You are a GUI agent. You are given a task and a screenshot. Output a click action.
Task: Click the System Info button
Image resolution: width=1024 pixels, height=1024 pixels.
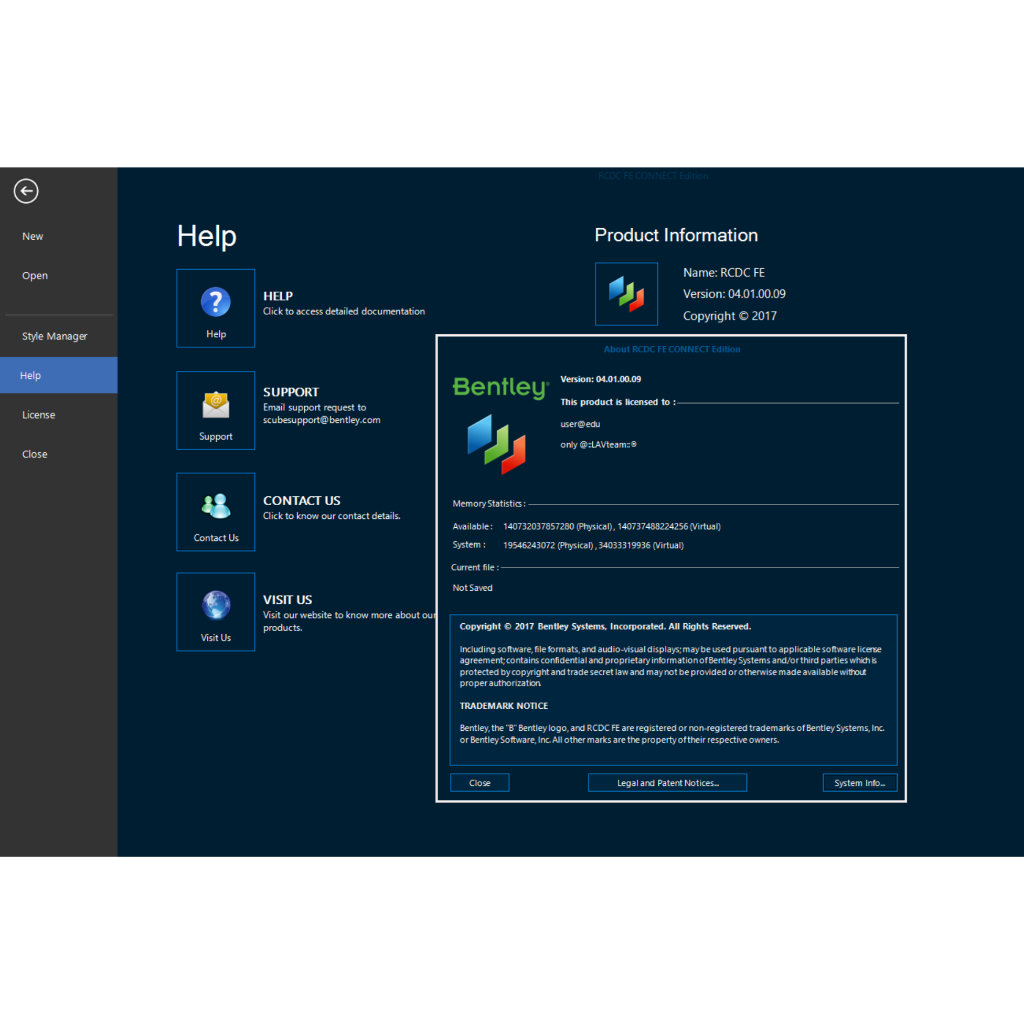pyautogui.click(x=860, y=783)
